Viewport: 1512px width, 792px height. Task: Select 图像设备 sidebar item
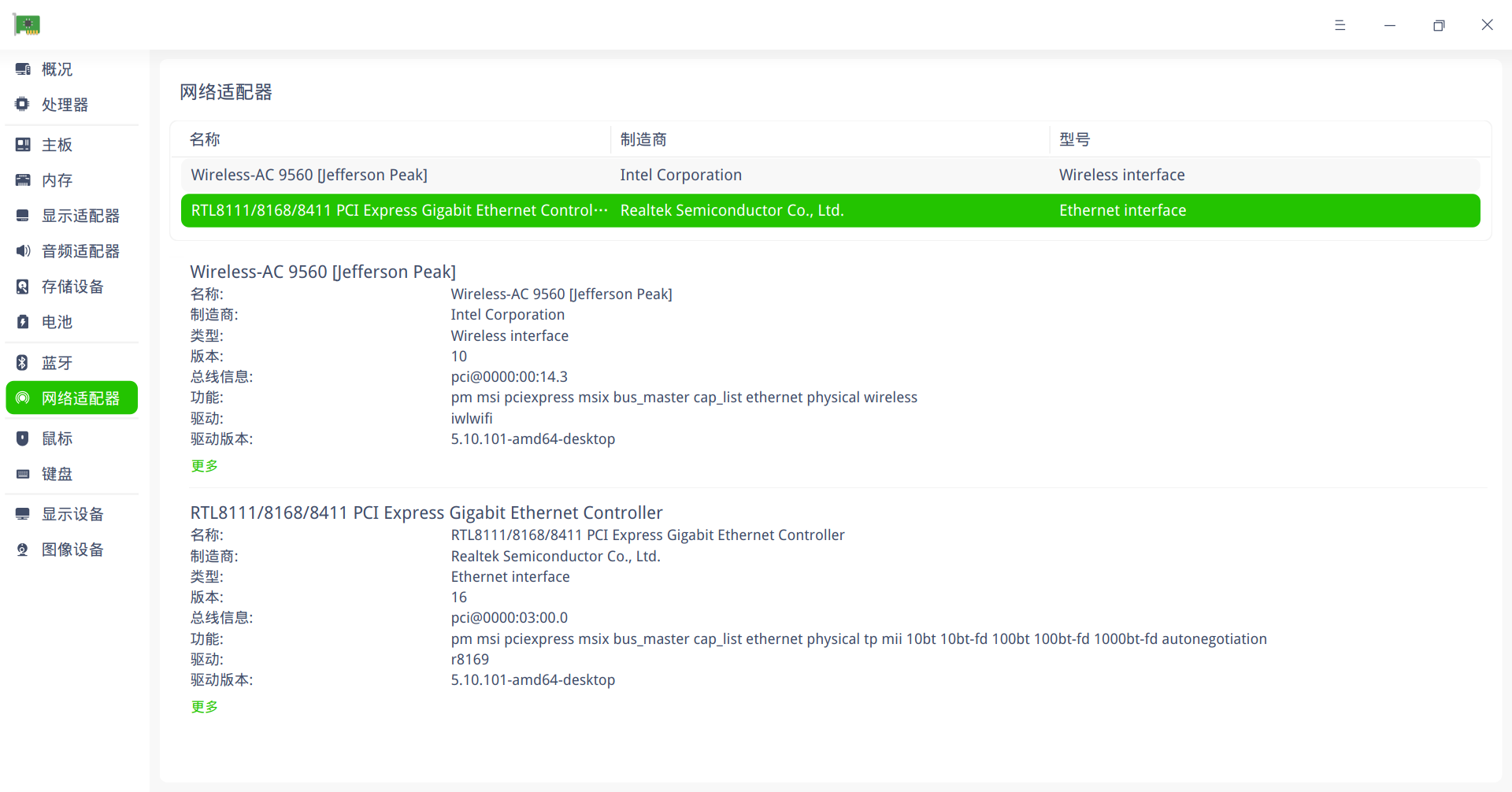pos(72,550)
